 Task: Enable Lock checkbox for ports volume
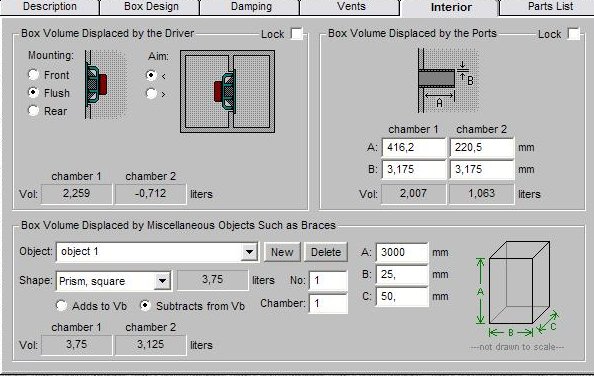pos(574,34)
